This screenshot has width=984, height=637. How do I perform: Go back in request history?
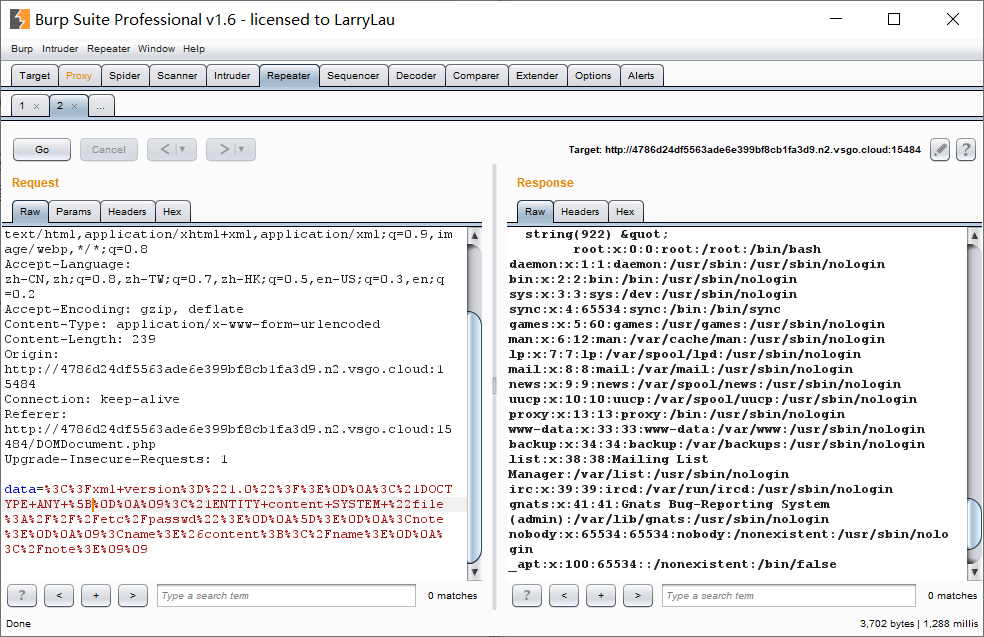164,149
